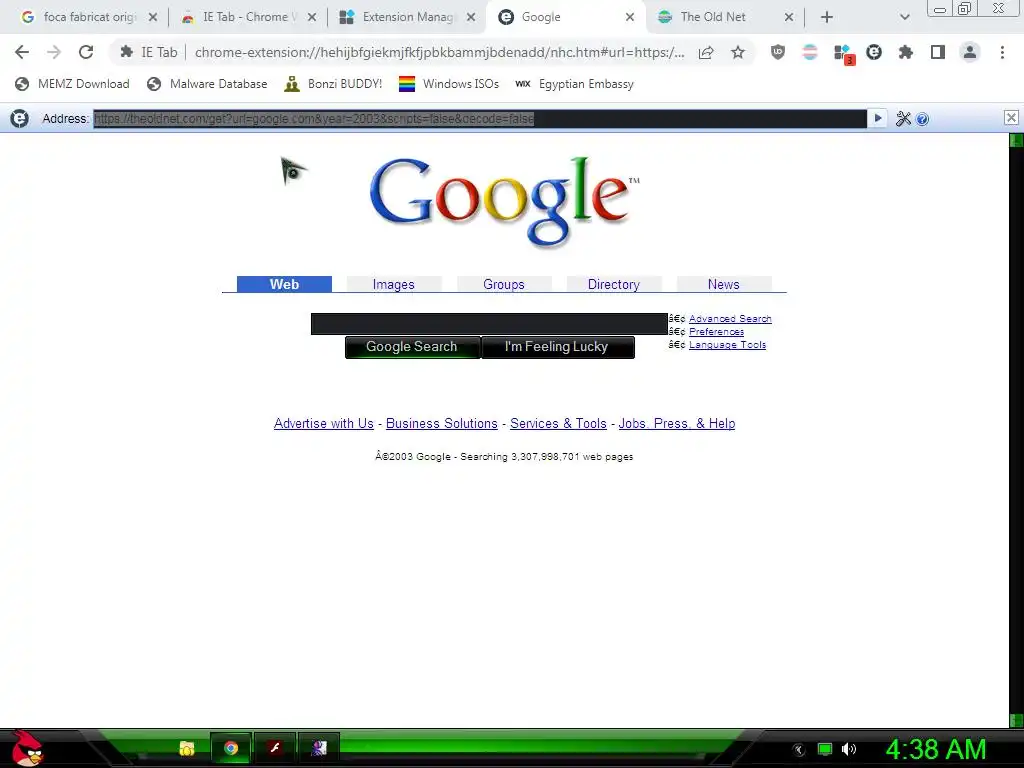The image size is (1024, 768).
Task: Open the Malware Database bookmark
Action: 207,84
